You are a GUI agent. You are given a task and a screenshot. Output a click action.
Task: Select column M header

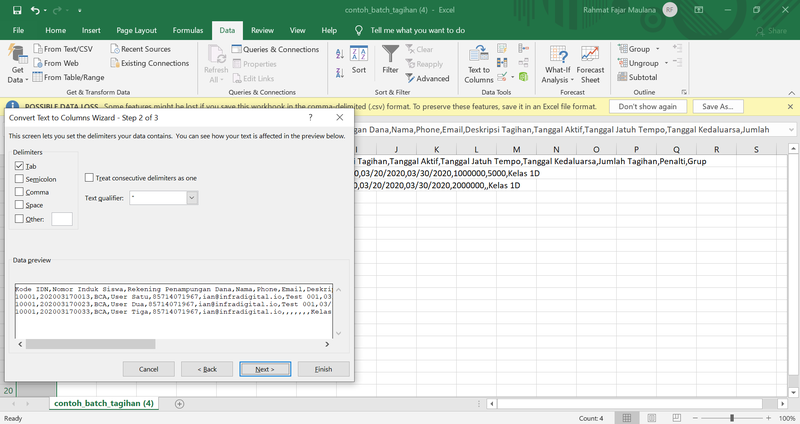[x=516, y=149]
